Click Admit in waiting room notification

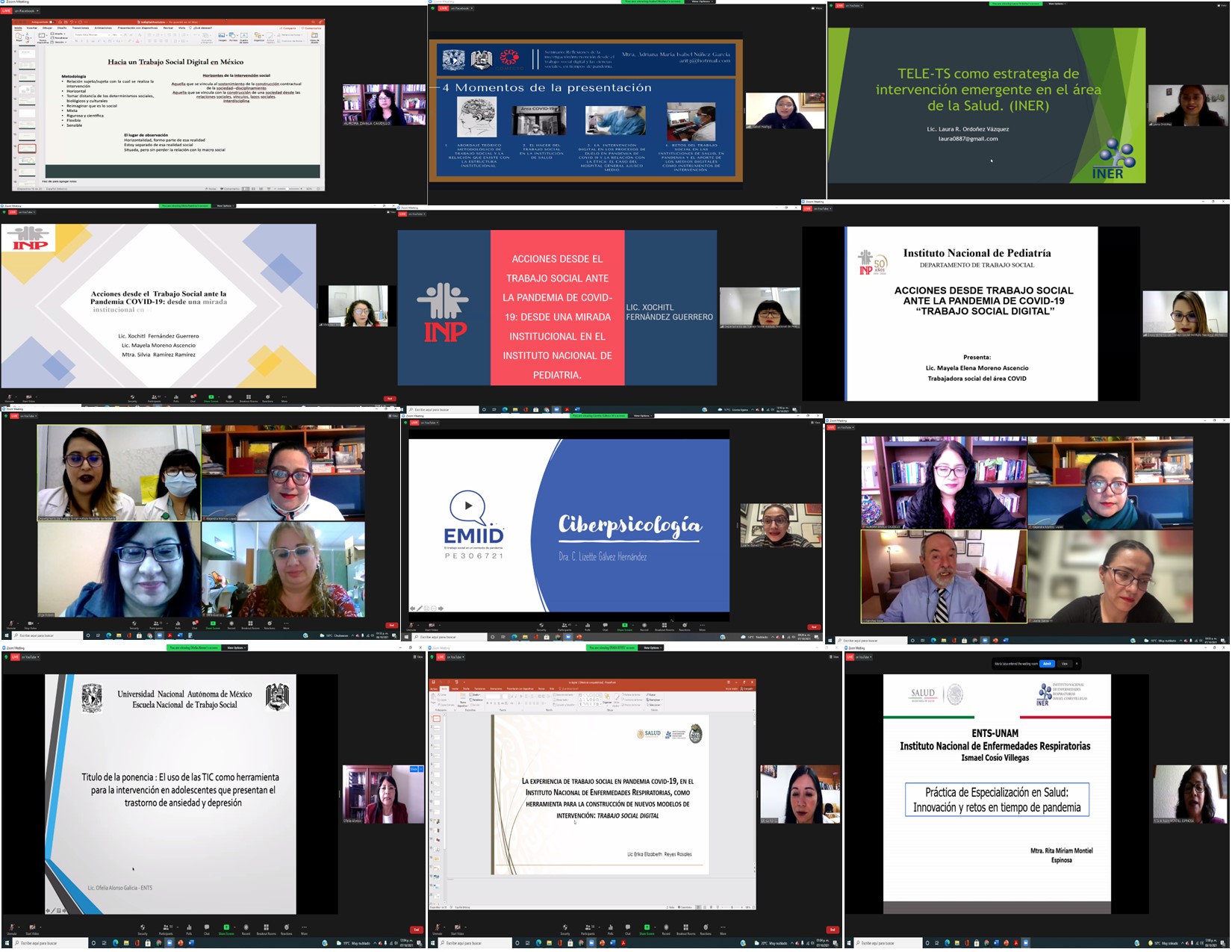[x=1047, y=664]
